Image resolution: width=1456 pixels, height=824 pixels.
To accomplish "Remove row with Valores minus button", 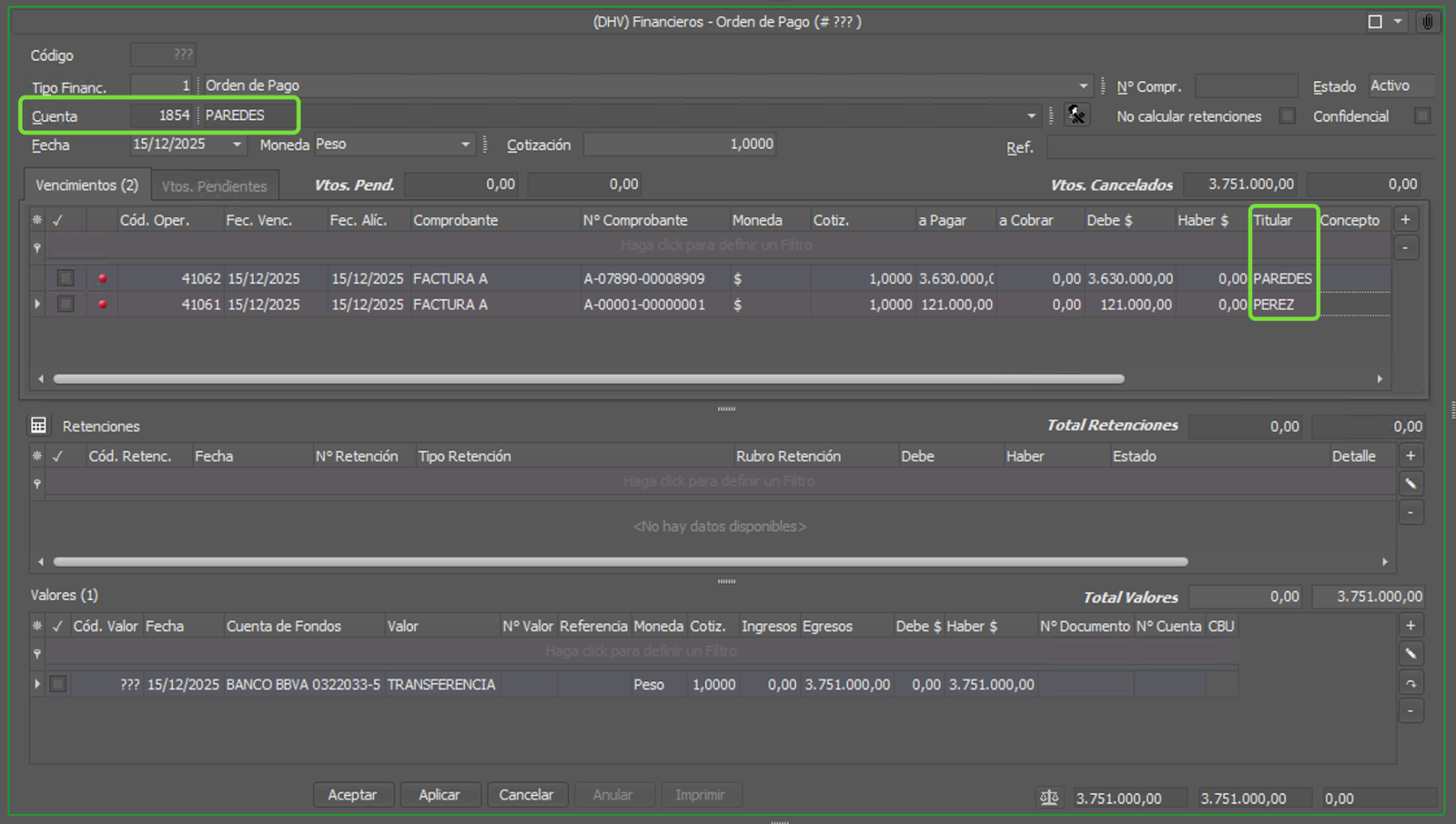I will 1410,710.
